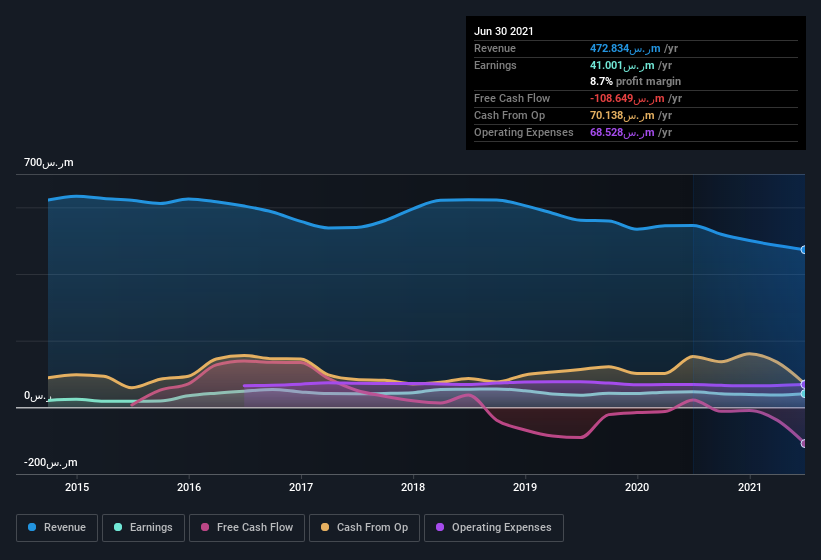The image size is (821, 560).
Task: Click the Operating Expenses label in tooltip
Action: (524, 132)
